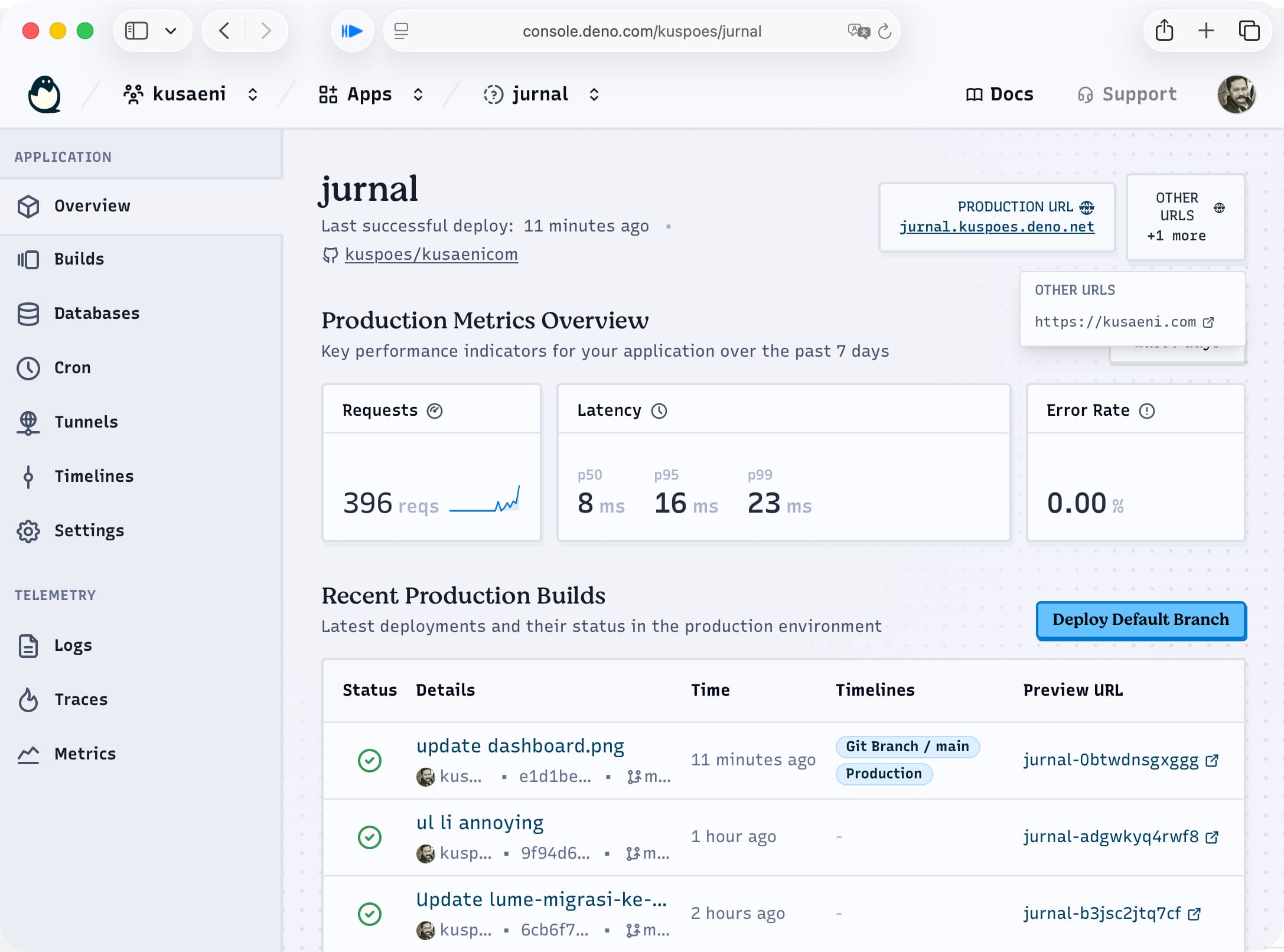The height and width of the screenshot is (952, 1284).
Task: Open the OTHER URLS +1 more box
Action: 1185,217
